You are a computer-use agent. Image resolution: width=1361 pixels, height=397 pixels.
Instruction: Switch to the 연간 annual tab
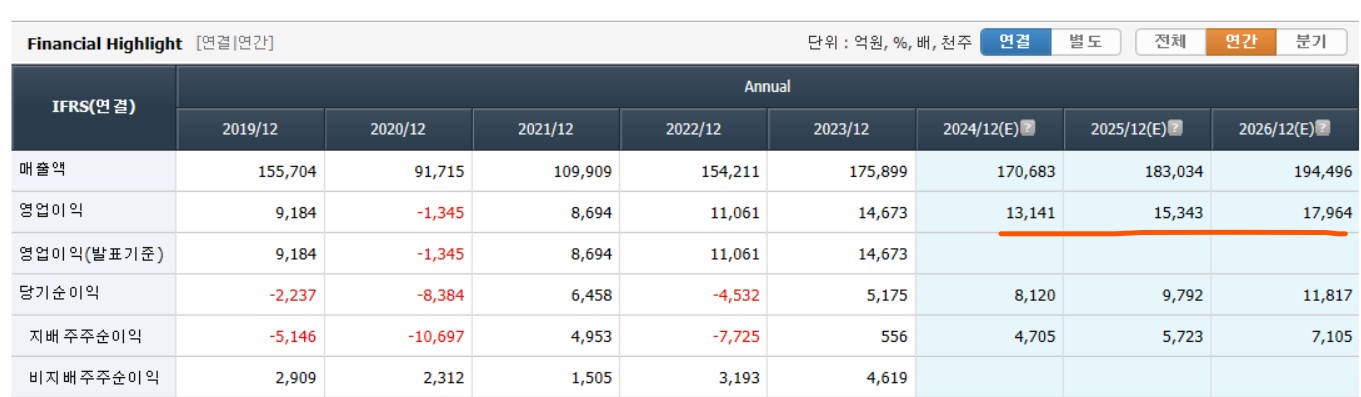[x=1240, y=42]
